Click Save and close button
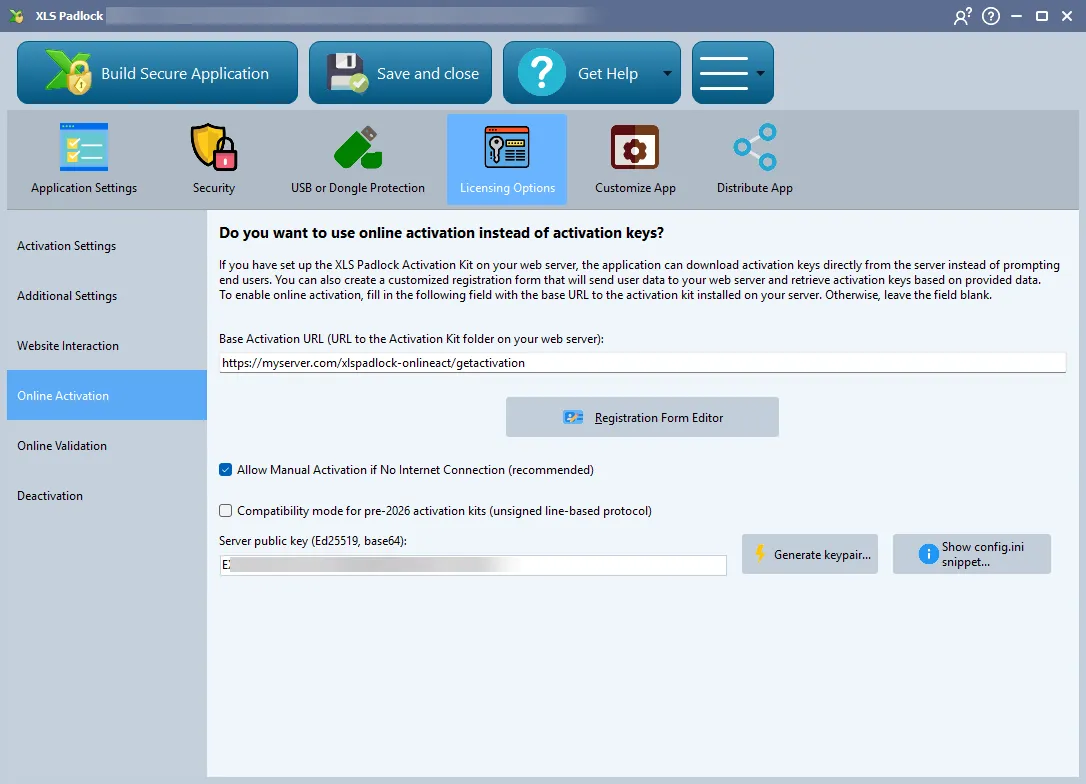The image size is (1086, 784). 400,73
